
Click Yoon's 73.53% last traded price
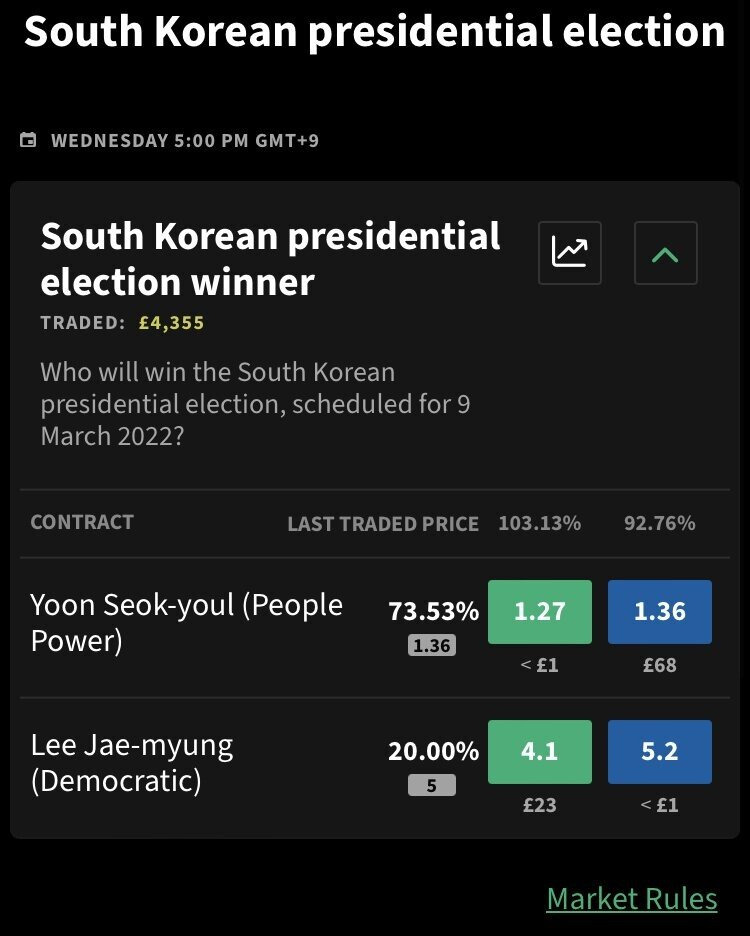434,611
